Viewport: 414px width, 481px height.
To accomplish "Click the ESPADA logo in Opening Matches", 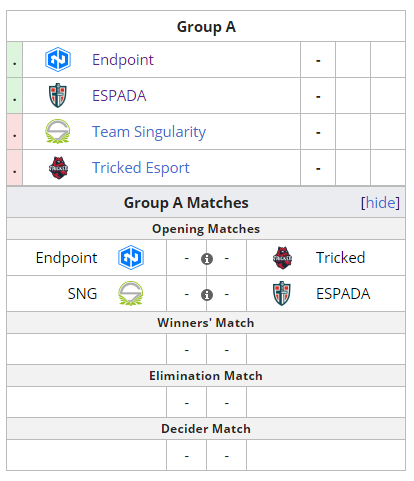I will 282,293.
